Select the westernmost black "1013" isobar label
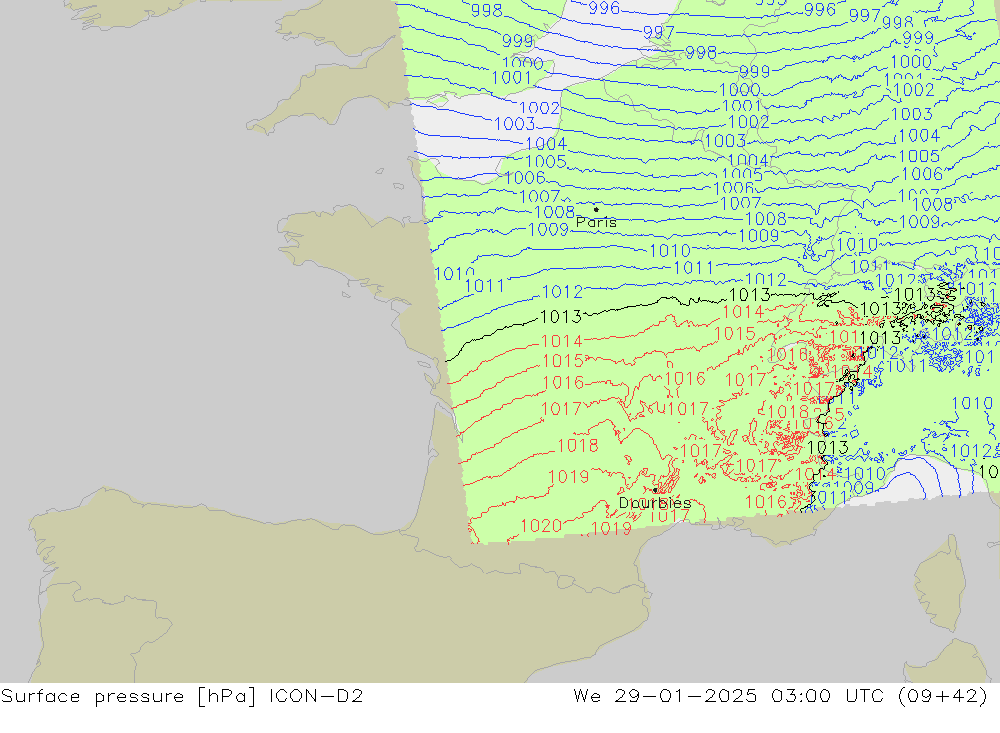Image resolution: width=1000 pixels, height=733 pixels. 561,316
